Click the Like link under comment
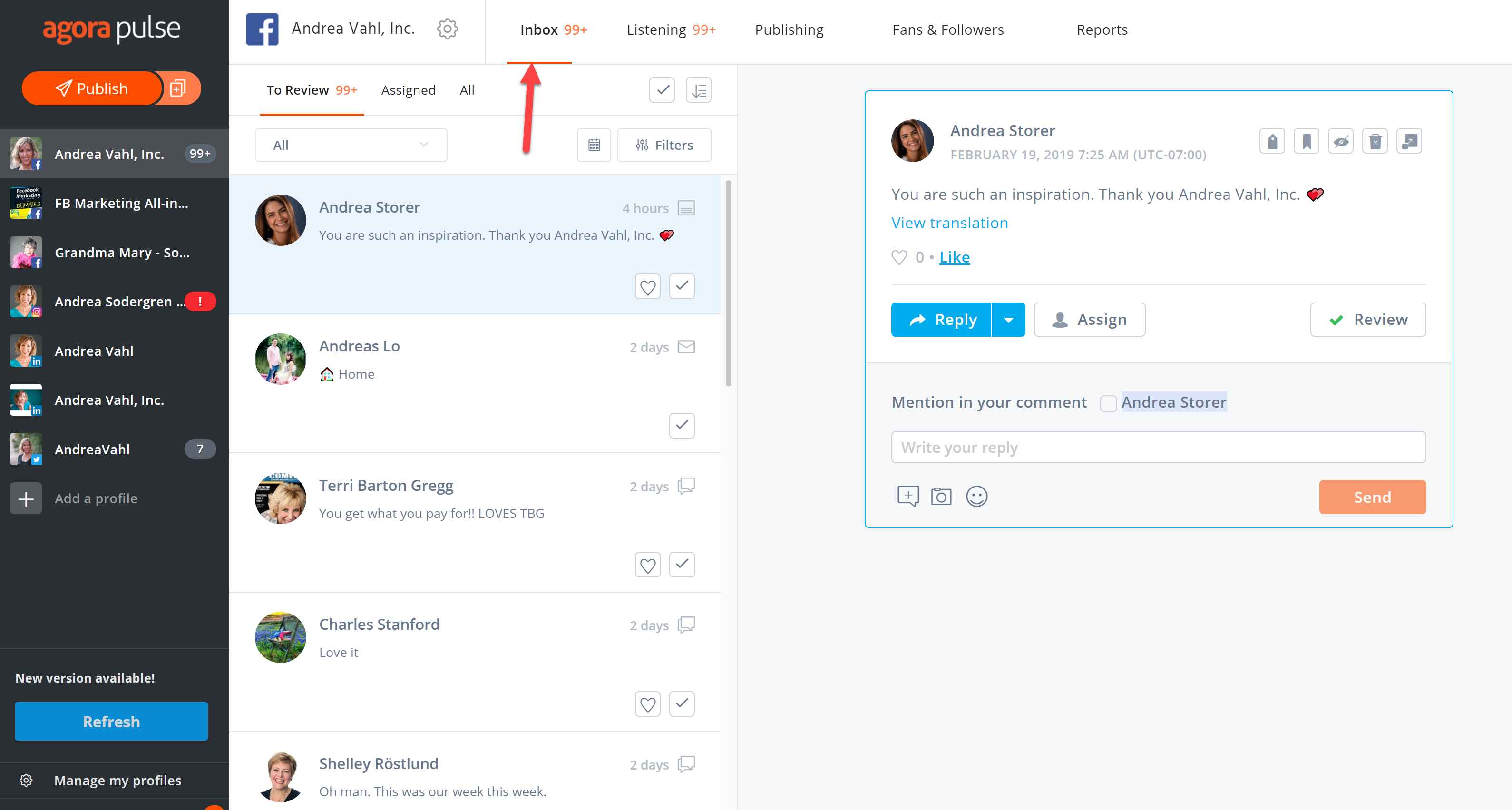Screen dimensions: 1512x810 tap(955, 257)
